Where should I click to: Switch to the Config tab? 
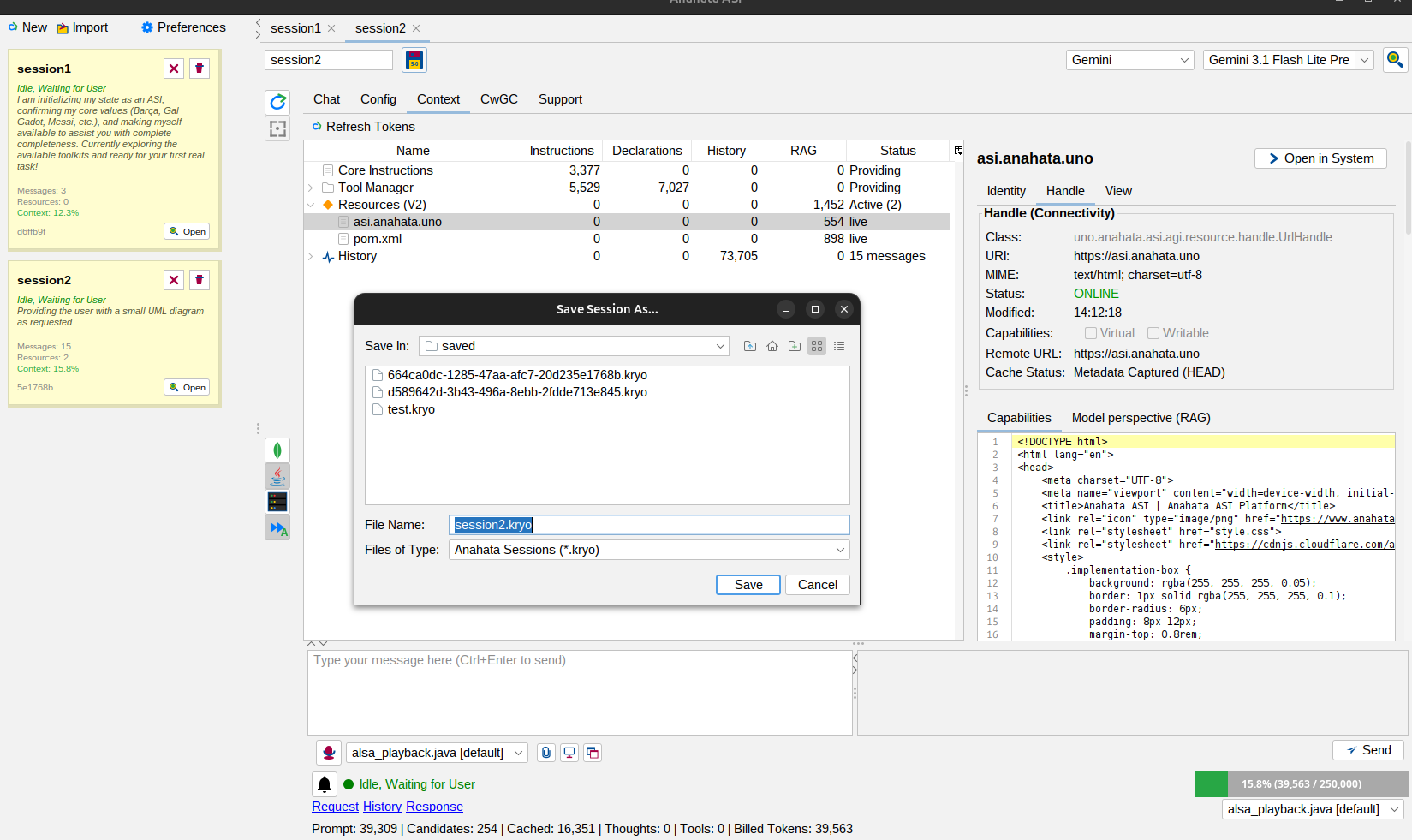tap(378, 99)
